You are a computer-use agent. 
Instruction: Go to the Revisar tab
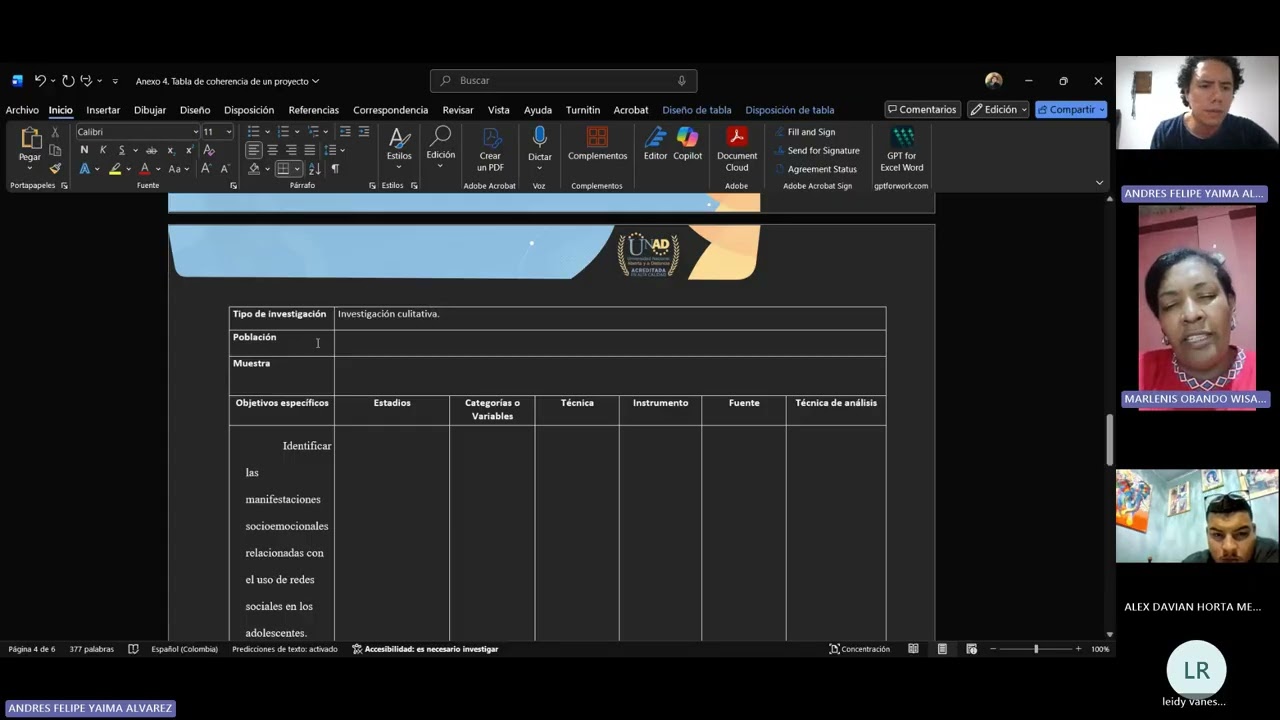coord(458,110)
